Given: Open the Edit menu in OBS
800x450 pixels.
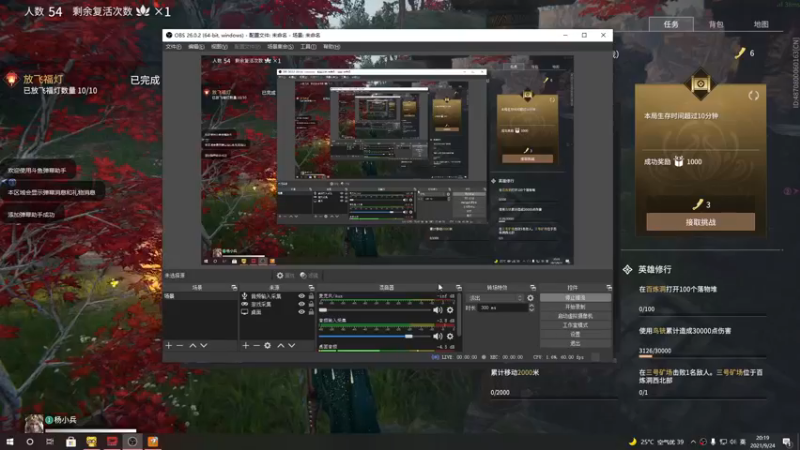Looking at the screenshot, I should [196, 46].
